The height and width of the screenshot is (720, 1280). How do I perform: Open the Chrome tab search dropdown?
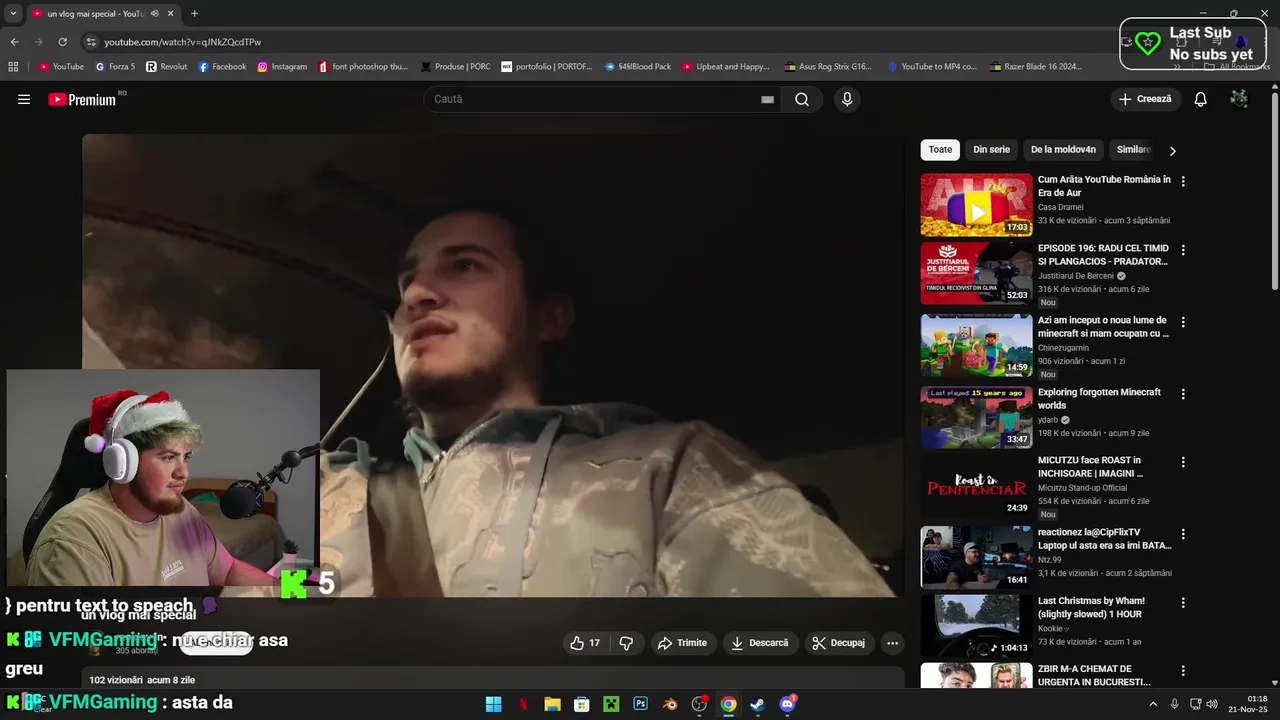[13, 13]
